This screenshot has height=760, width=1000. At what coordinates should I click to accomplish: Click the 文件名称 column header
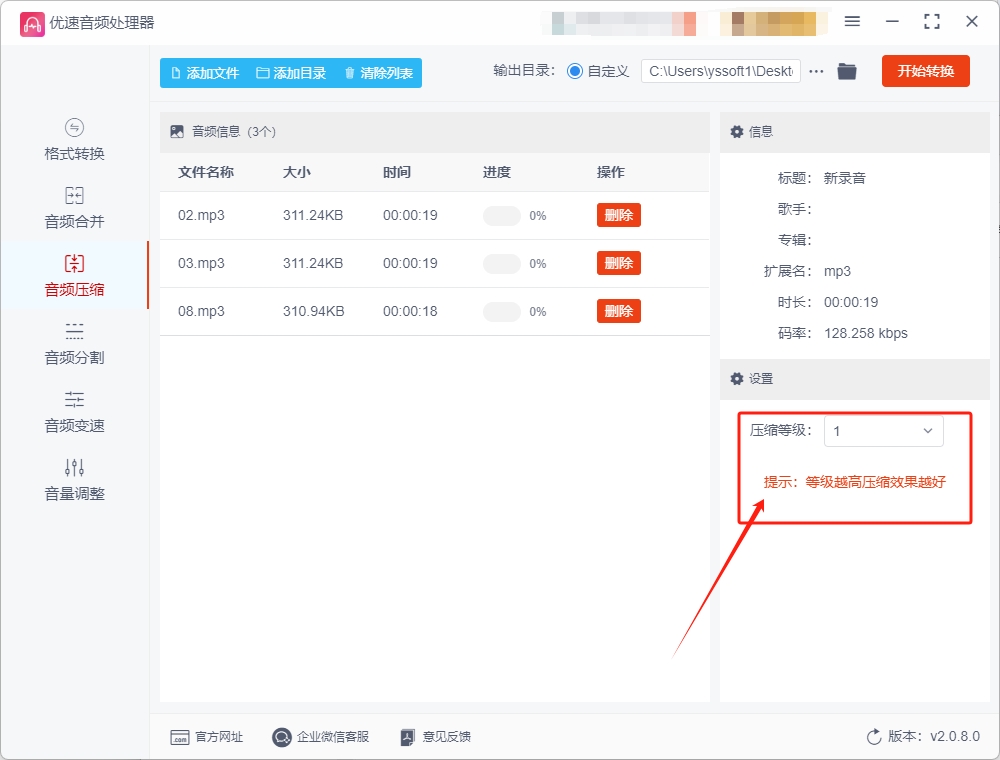click(206, 172)
